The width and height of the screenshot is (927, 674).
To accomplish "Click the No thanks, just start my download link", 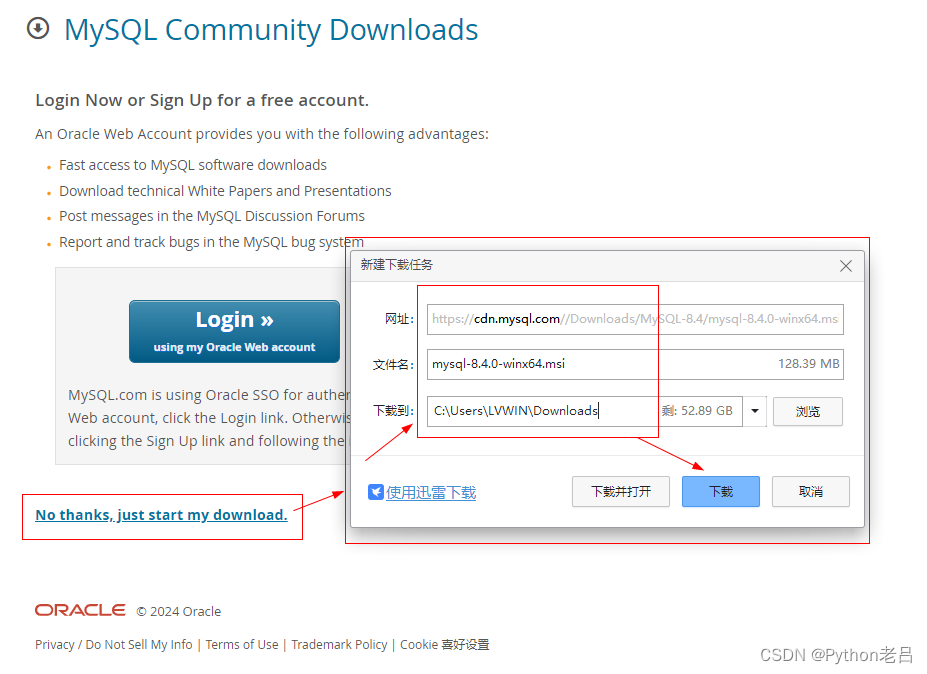I will click(x=161, y=515).
